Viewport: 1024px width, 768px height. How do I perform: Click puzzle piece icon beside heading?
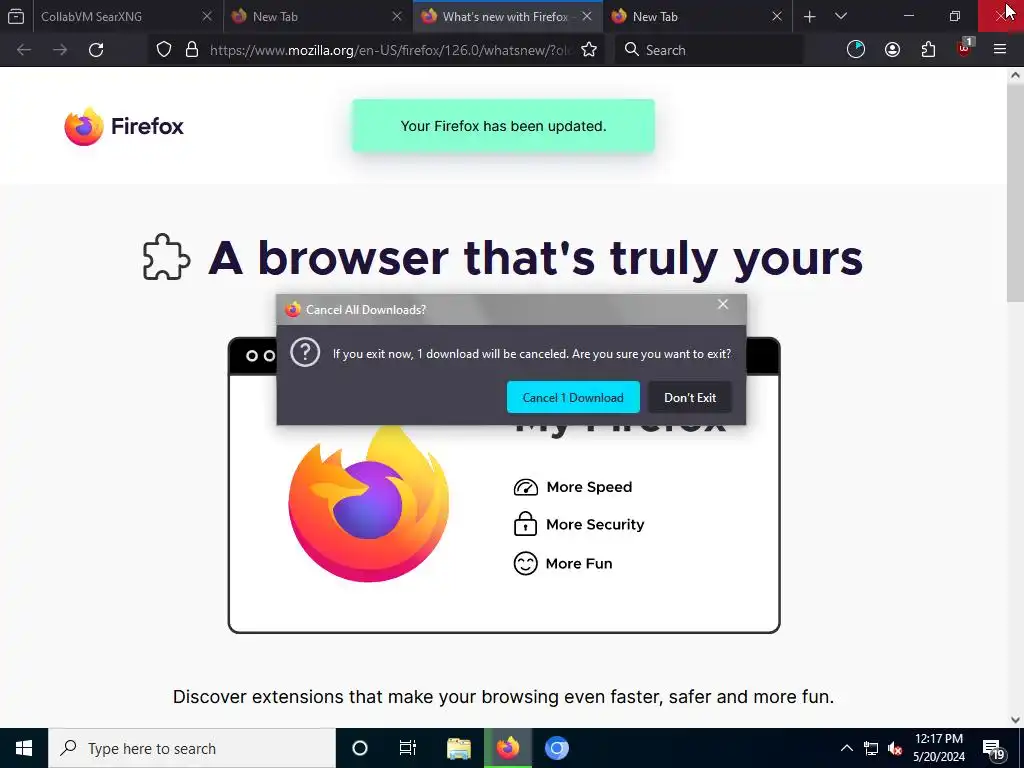(x=167, y=257)
